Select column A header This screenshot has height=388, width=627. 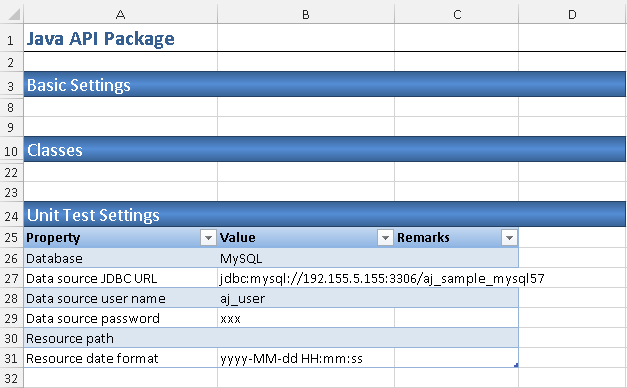tap(120, 14)
